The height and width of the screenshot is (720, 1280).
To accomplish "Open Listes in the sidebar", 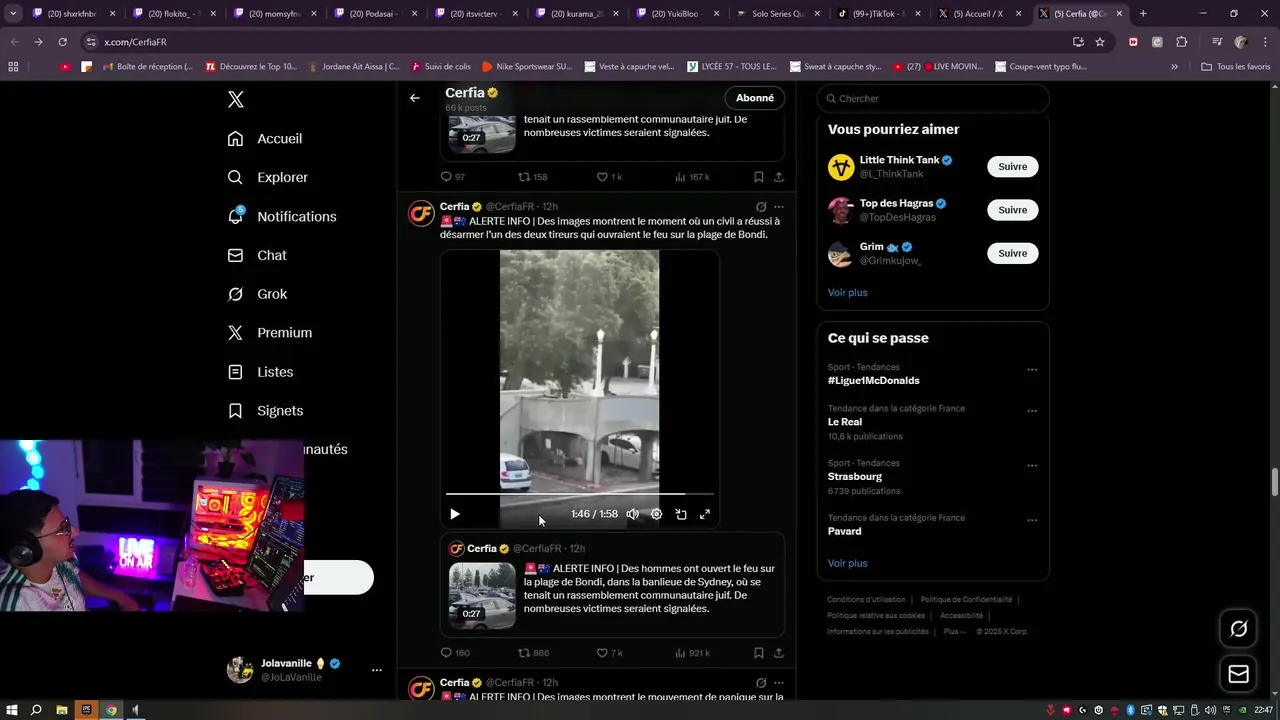I will pyautogui.click(x=260, y=372).
